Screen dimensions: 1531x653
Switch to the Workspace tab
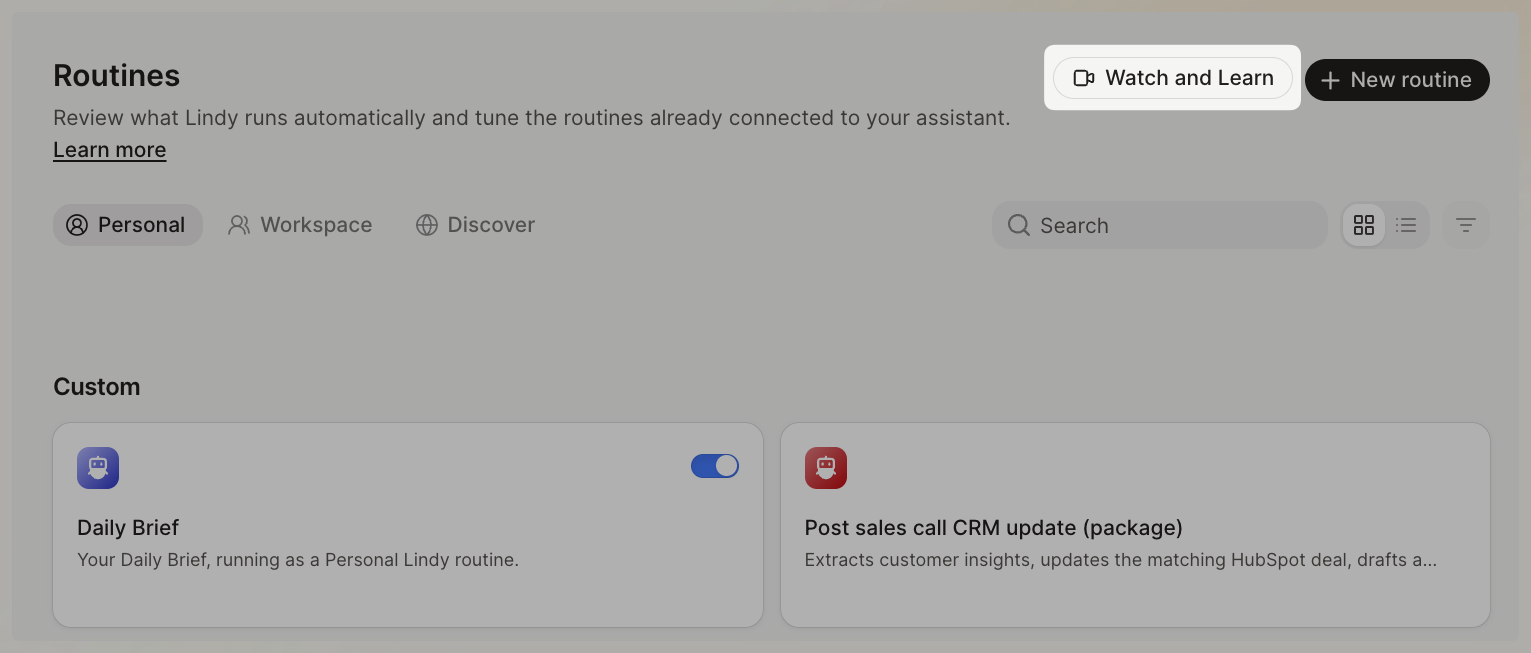(x=300, y=225)
